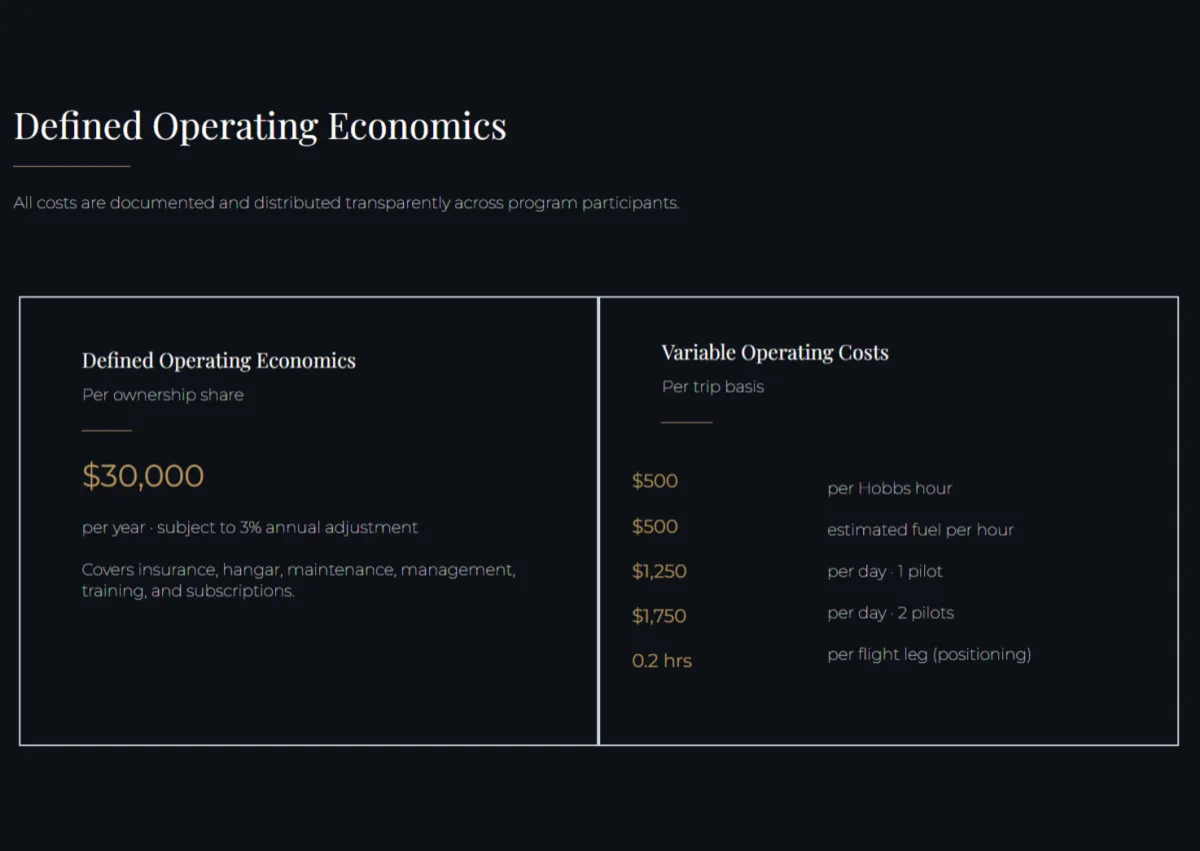Click the $1,750 daily rate

[x=659, y=616]
